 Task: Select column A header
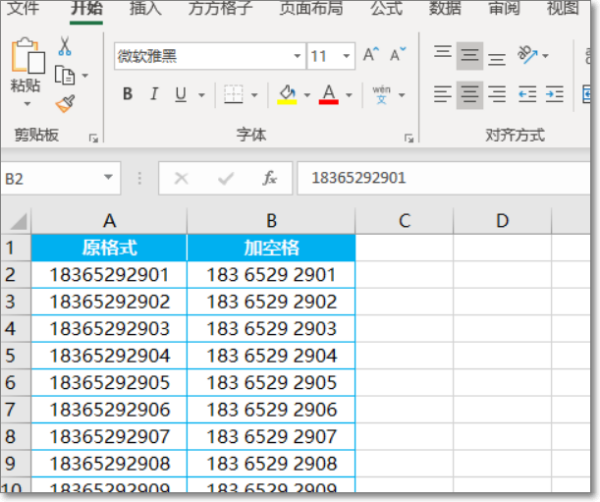109,221
